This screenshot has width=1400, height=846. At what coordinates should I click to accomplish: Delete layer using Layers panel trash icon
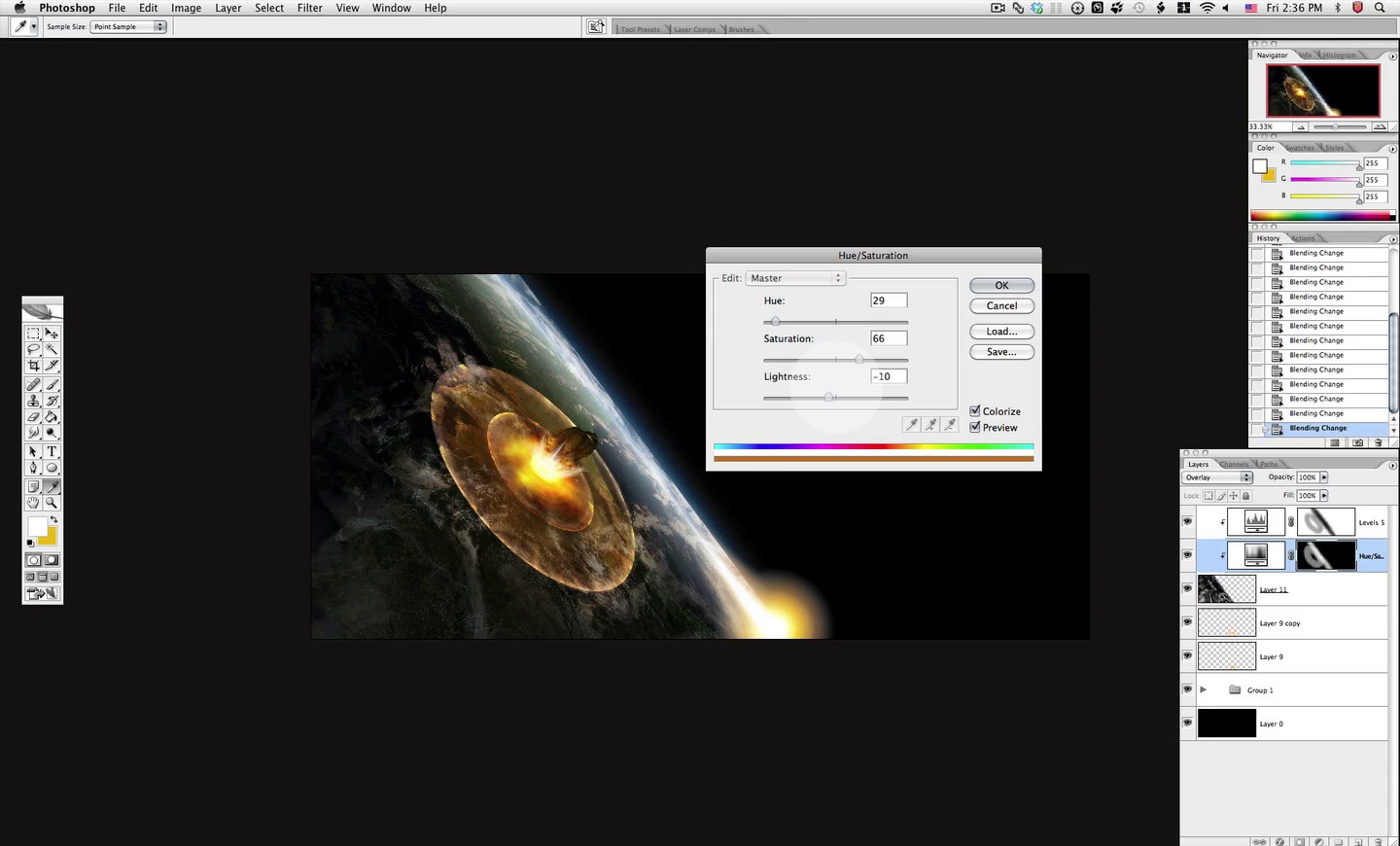1379,841
